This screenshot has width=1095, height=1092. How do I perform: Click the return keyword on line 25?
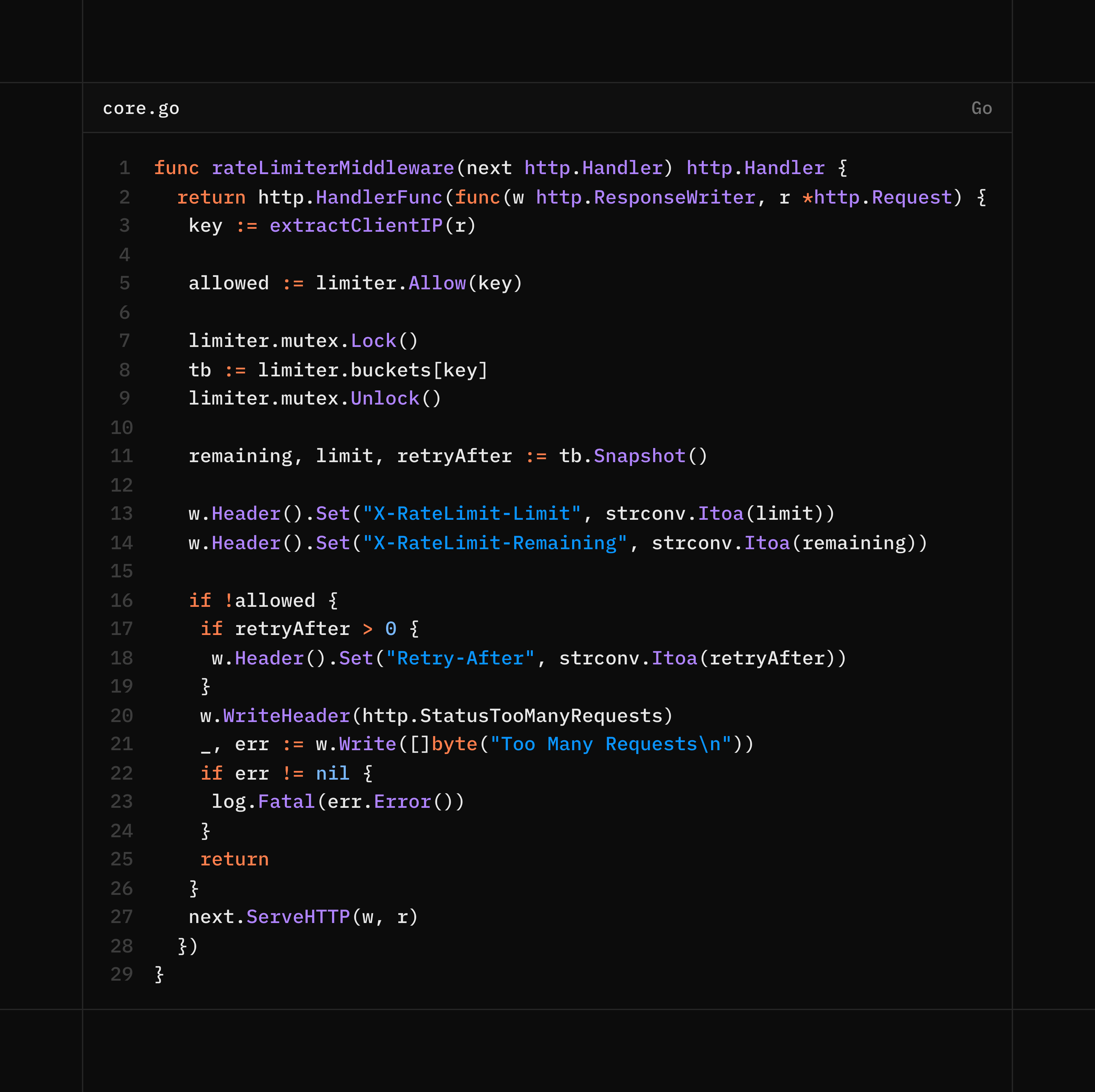[x=235, y=859]
